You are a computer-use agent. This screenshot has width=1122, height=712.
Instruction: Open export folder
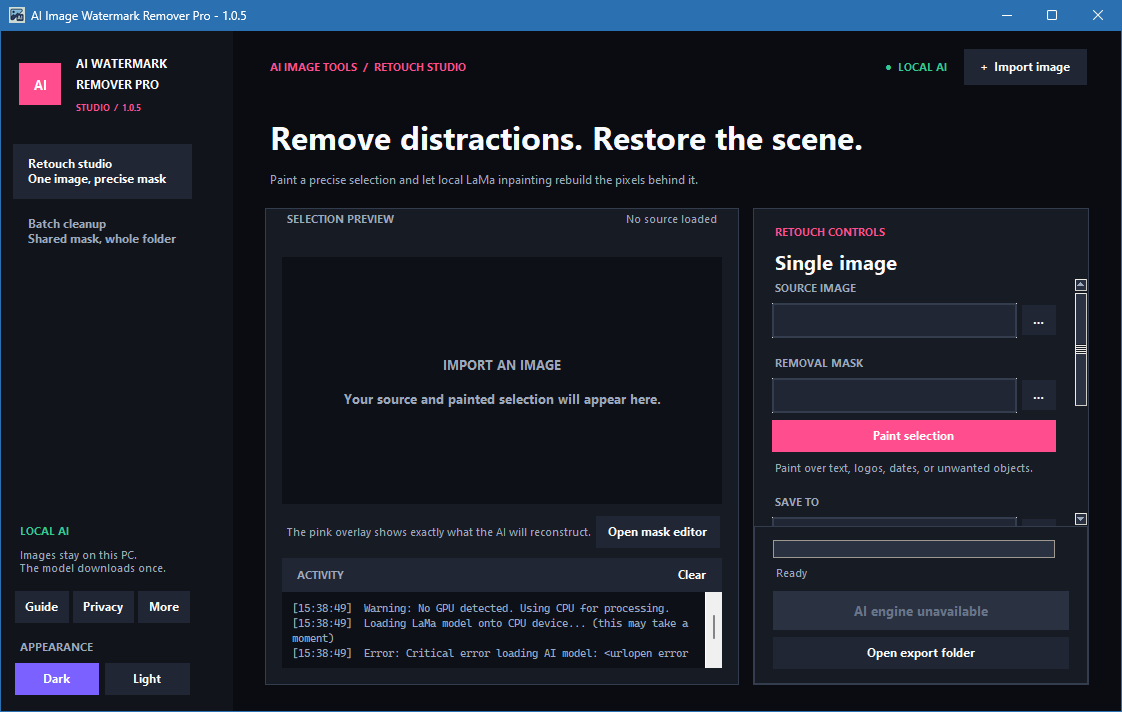click(920, 653)
